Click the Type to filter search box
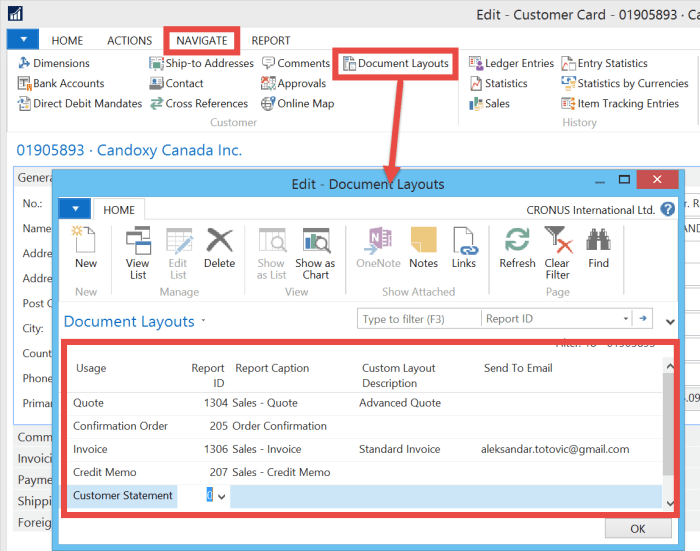 (x=417, y=319)
